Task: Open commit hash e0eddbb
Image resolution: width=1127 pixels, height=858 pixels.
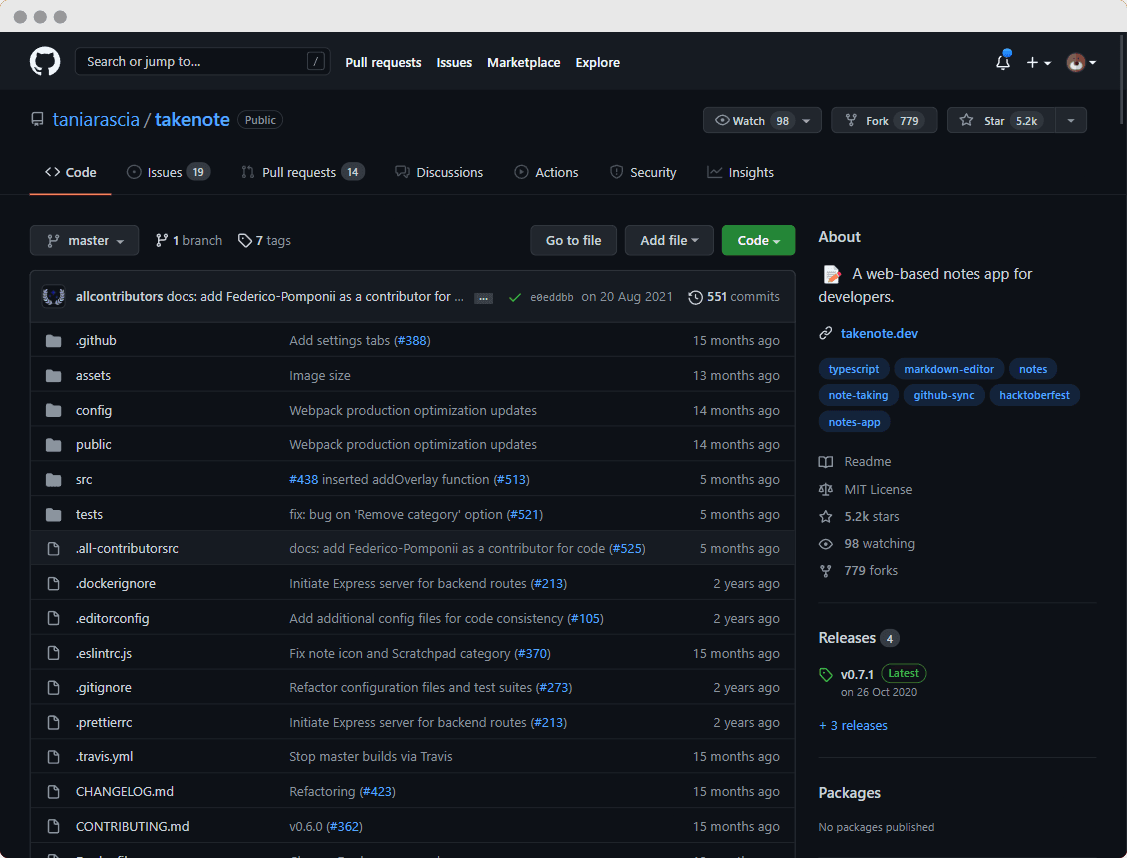Action: 551,297
